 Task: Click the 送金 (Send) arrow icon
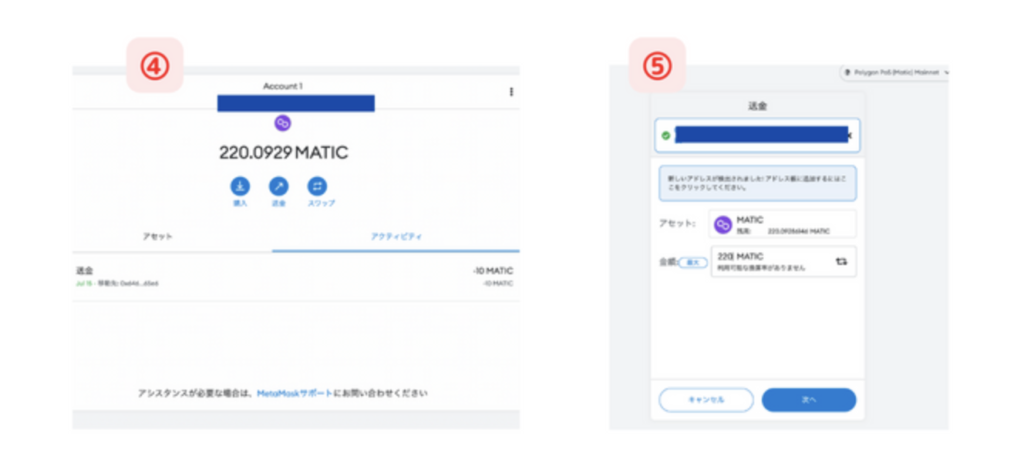(278, 186)
